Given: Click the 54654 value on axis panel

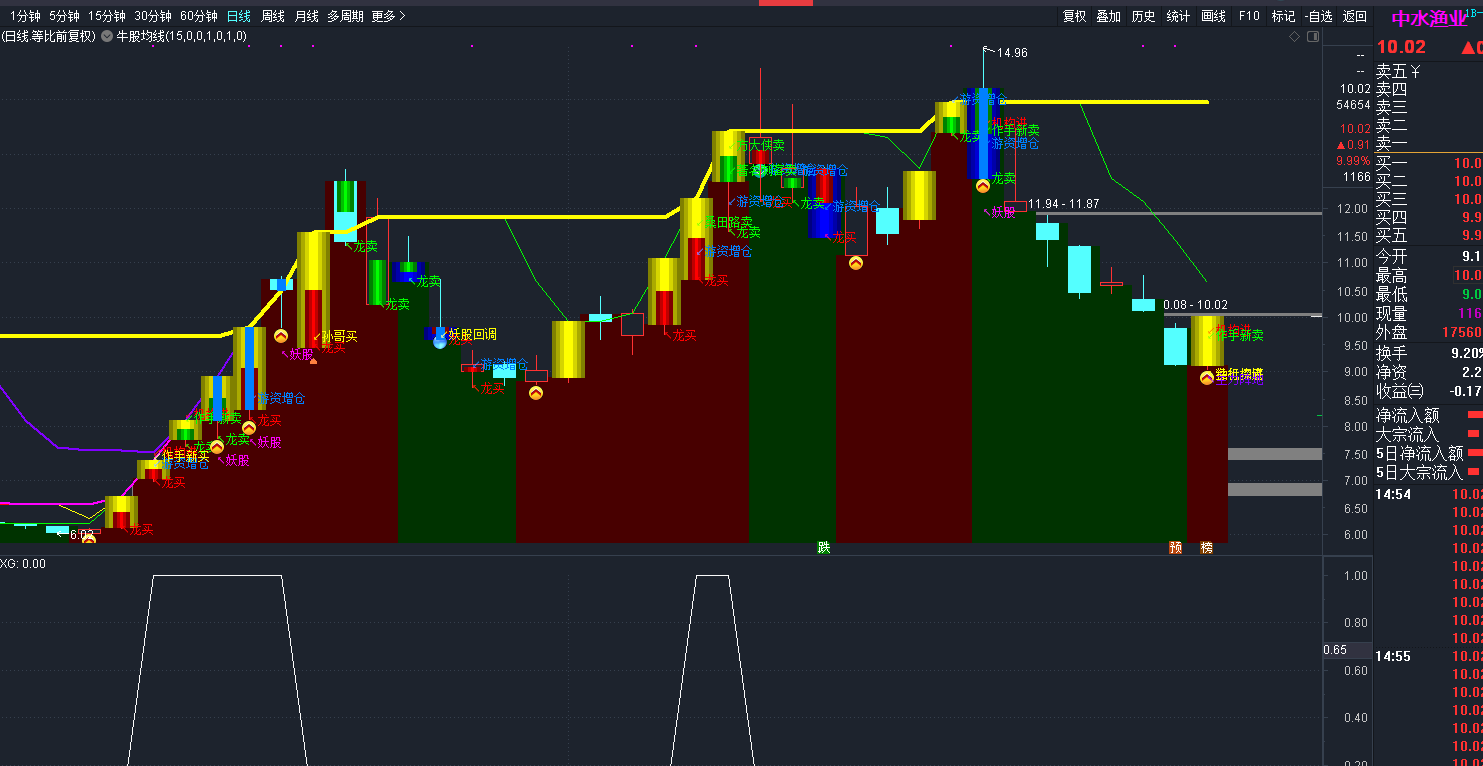Looking at the screenshot, I should tap(1353, 104).
